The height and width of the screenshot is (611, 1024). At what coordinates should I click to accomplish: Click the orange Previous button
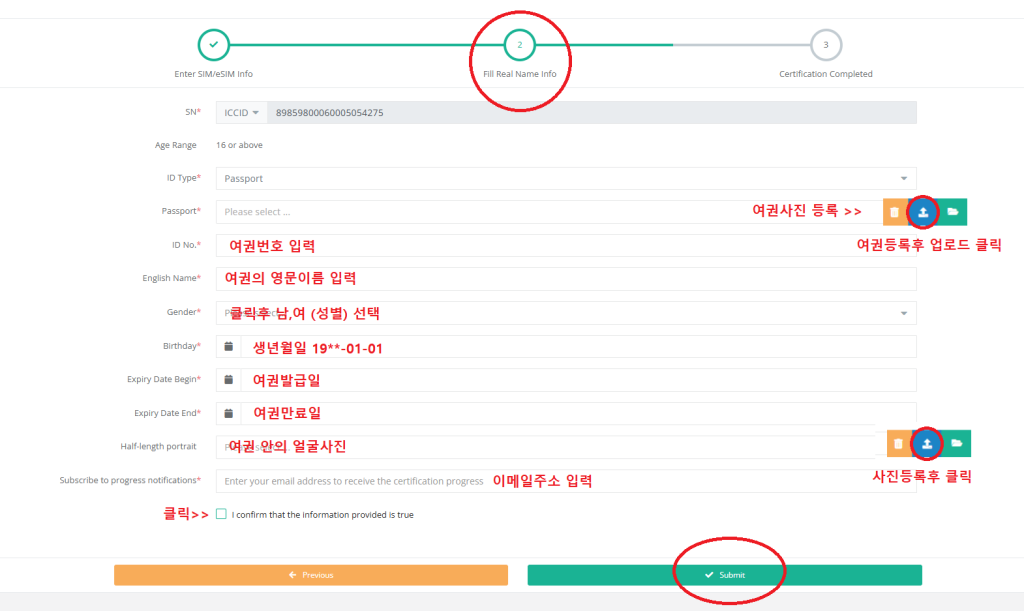click(x=310, y=575)
